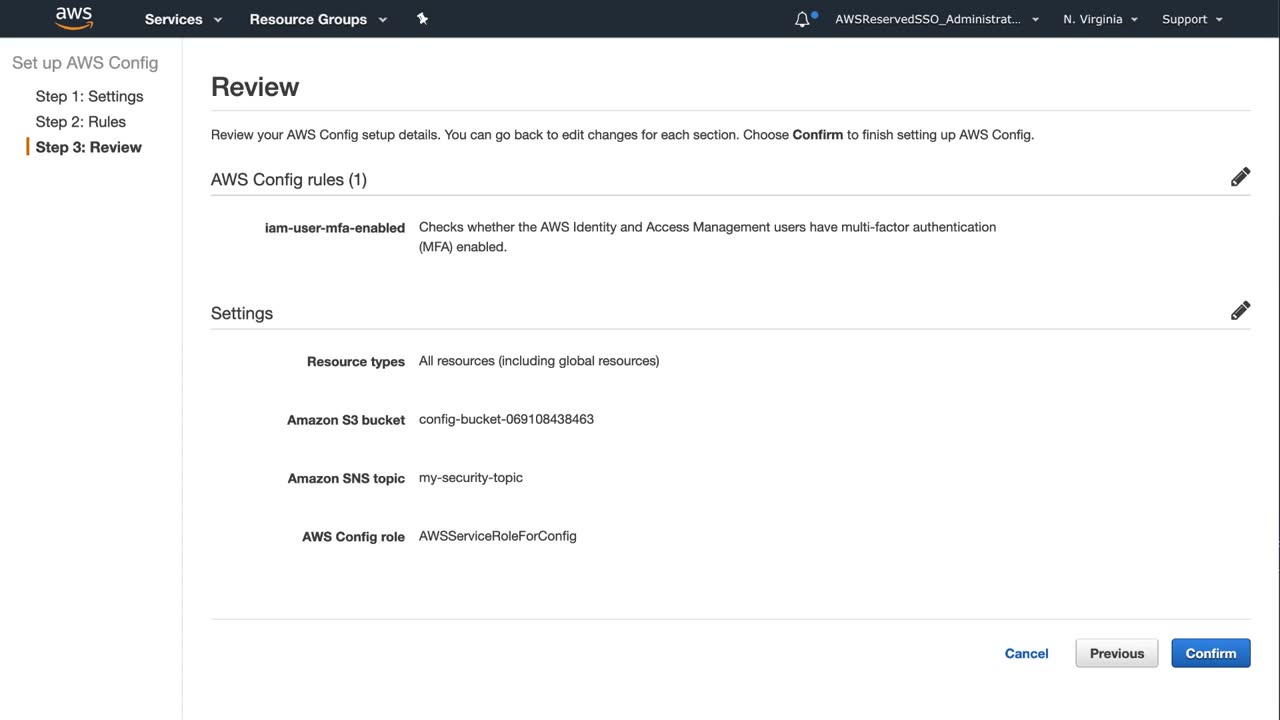Edit AWS Config rules with the pencil icon
Image resolution: width=1280 pixels, height=720 pixels.
(x=1240, y=178)
